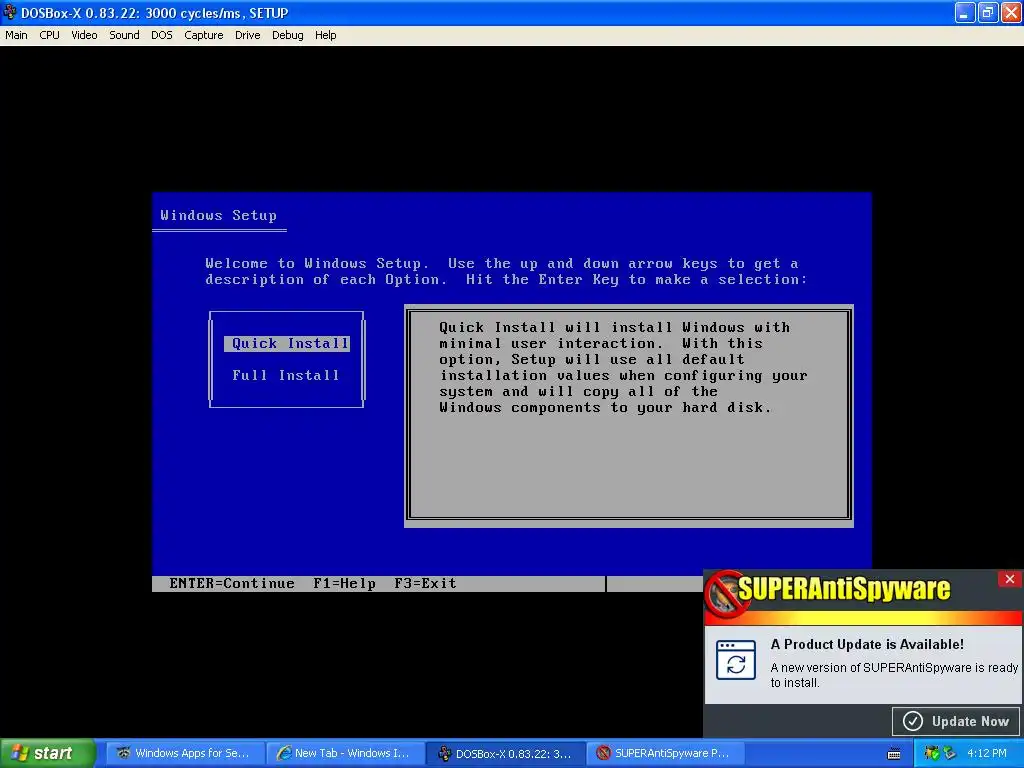Click the keyboard icon in the taskbar

click(x=894, y=754)
